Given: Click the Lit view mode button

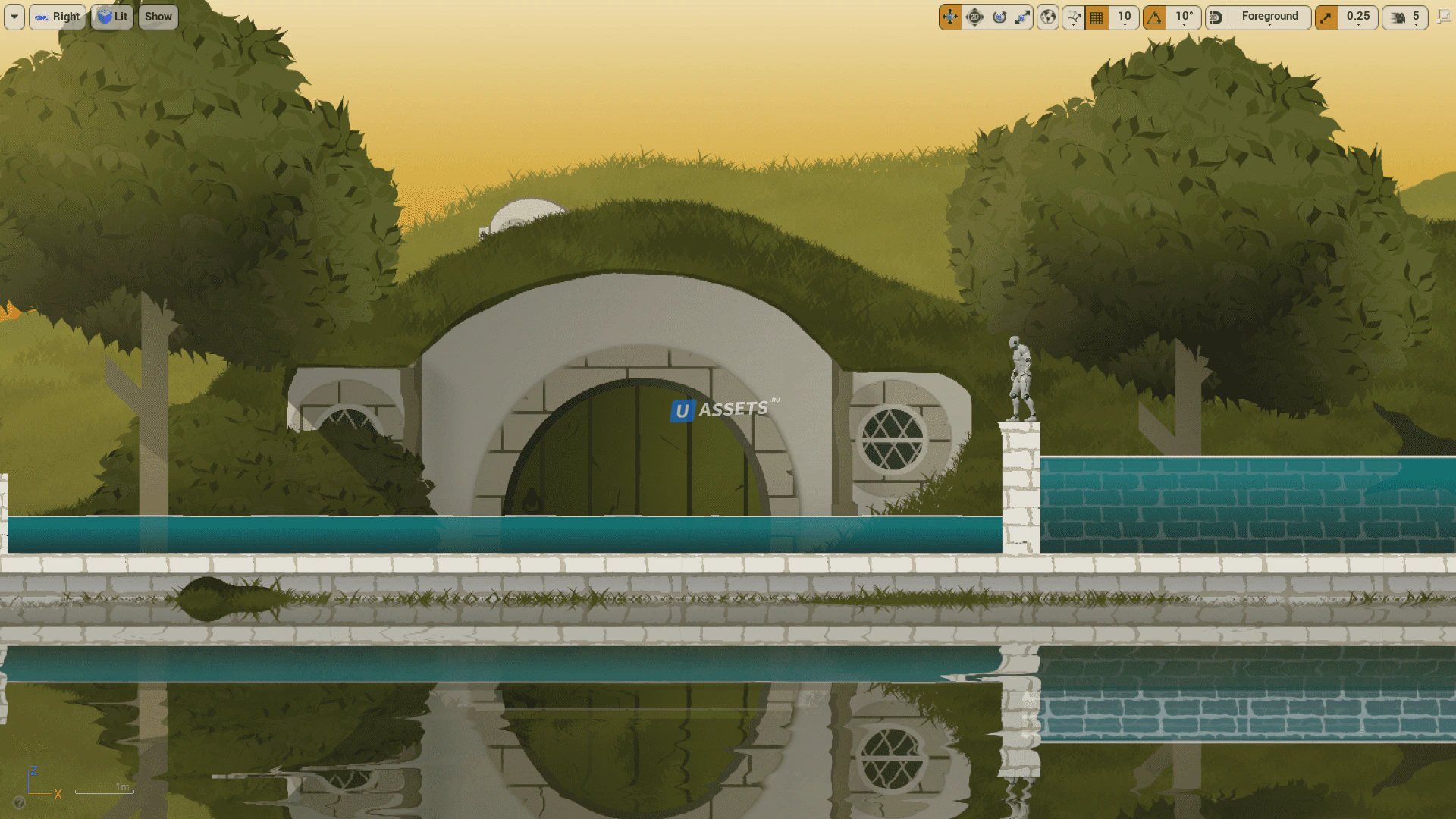Looking at the screenshot, I should [112, 17].
